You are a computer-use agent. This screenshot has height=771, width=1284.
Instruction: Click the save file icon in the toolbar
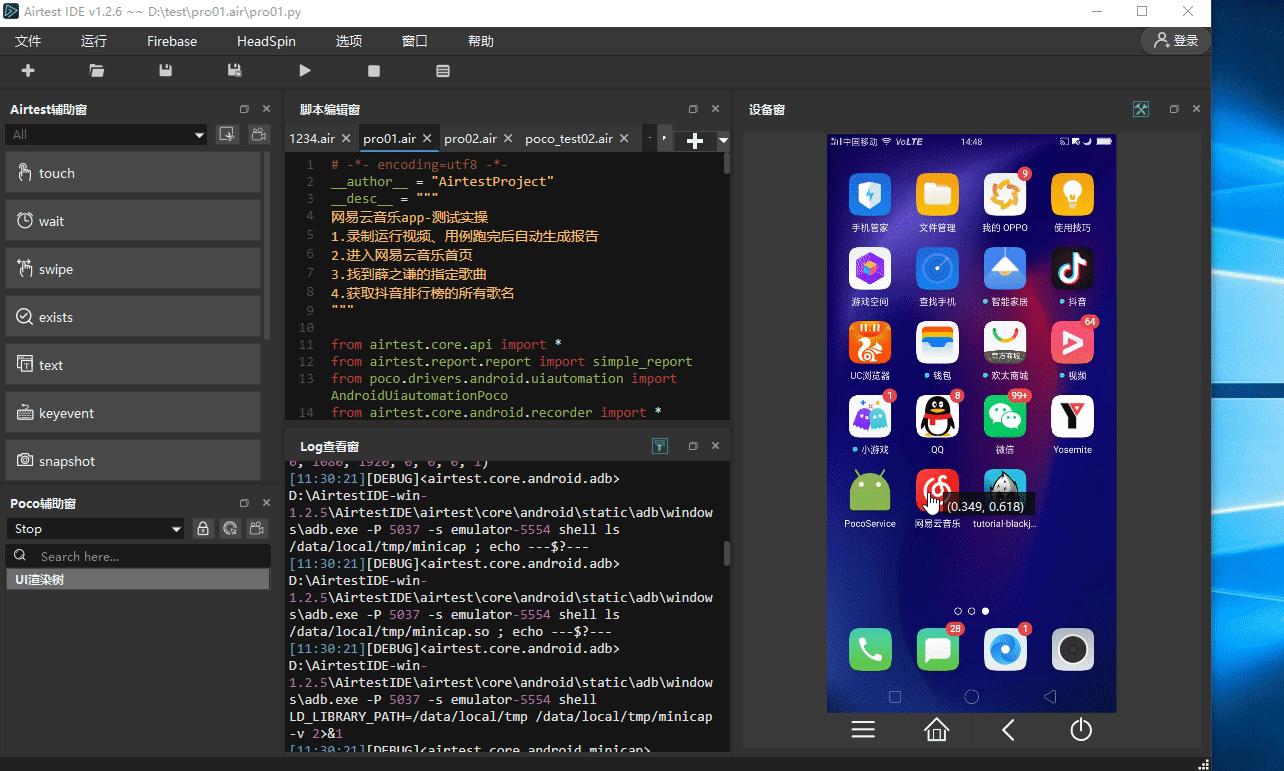165,71
